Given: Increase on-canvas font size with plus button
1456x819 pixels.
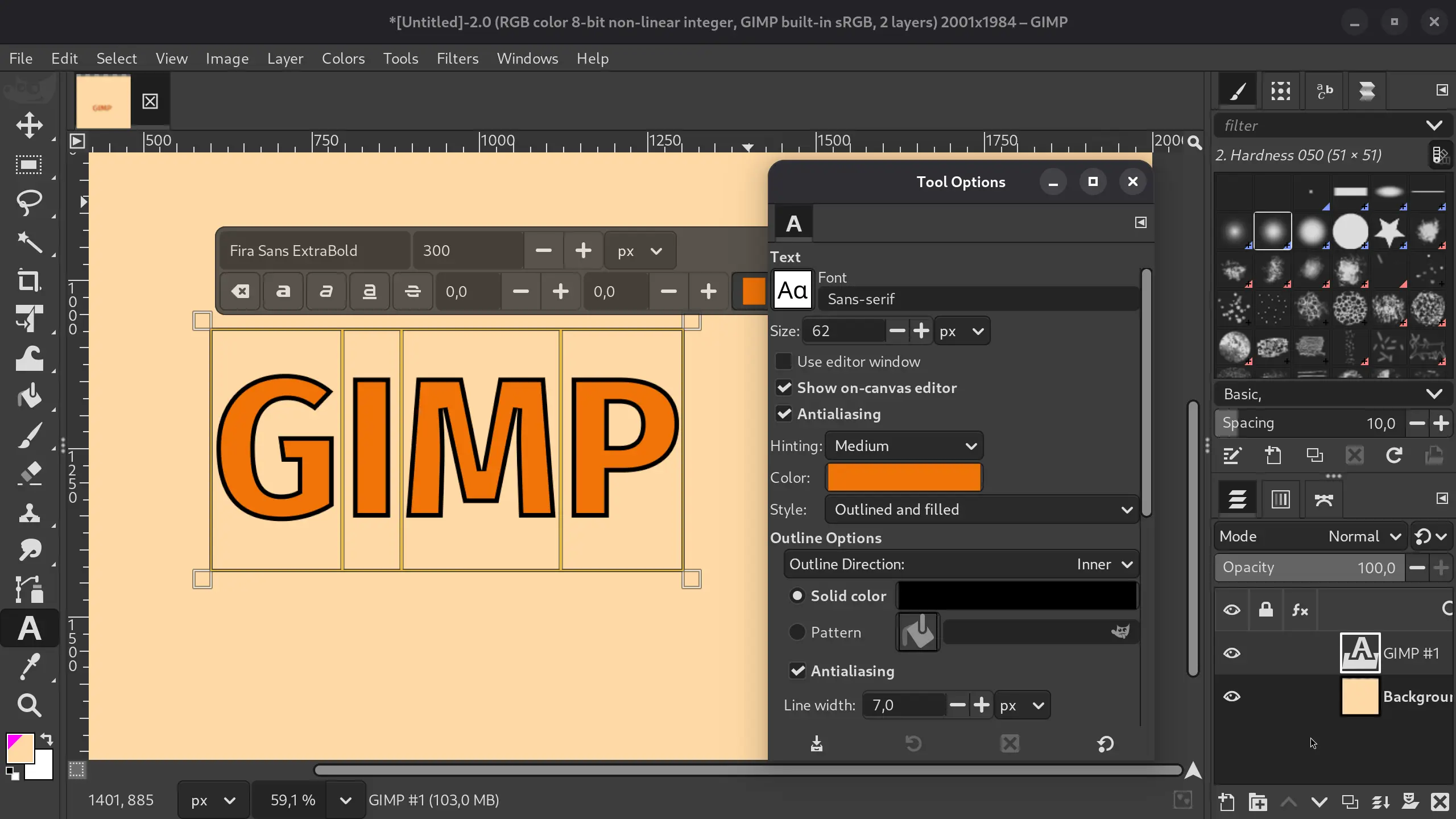Looking at the screenshot, I should click(583, 251).
